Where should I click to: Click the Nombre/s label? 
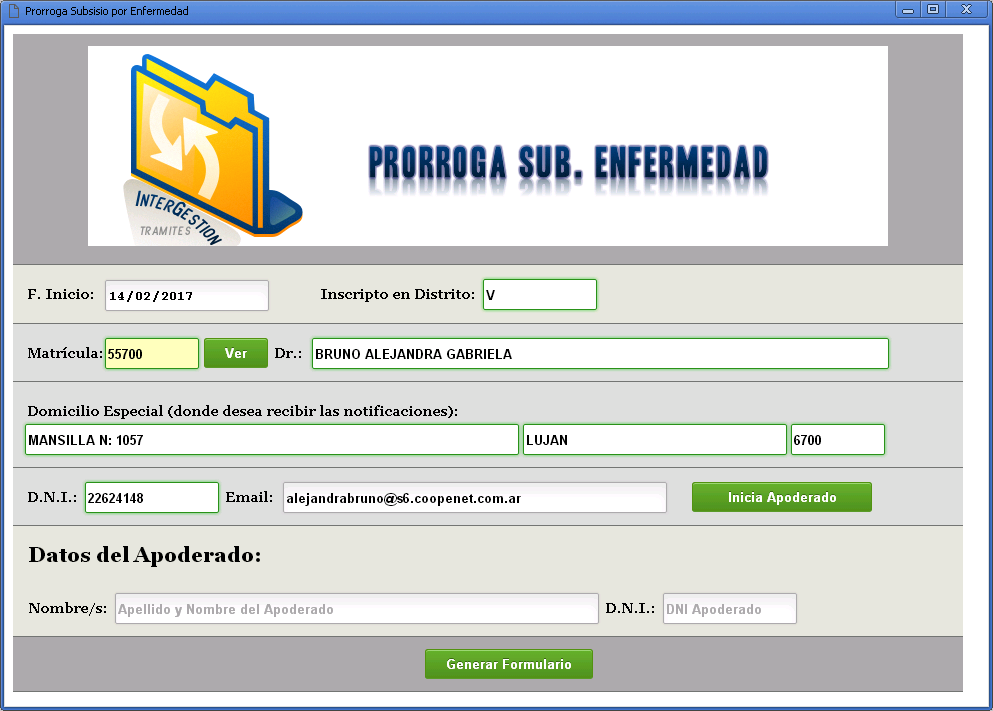pyautogui.click(x=68, y=608)
